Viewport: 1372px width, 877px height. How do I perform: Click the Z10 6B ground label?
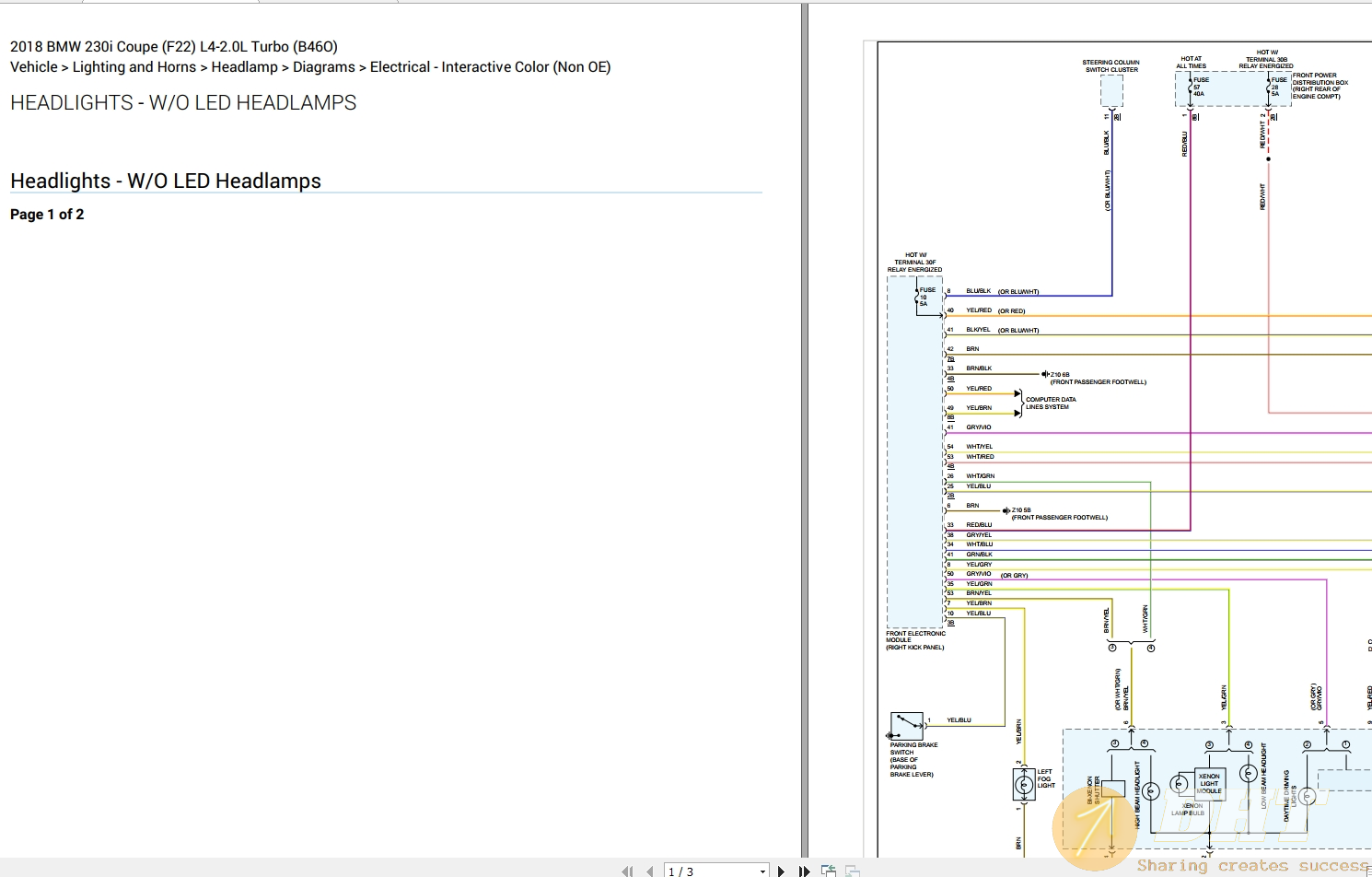[1060, 375]
